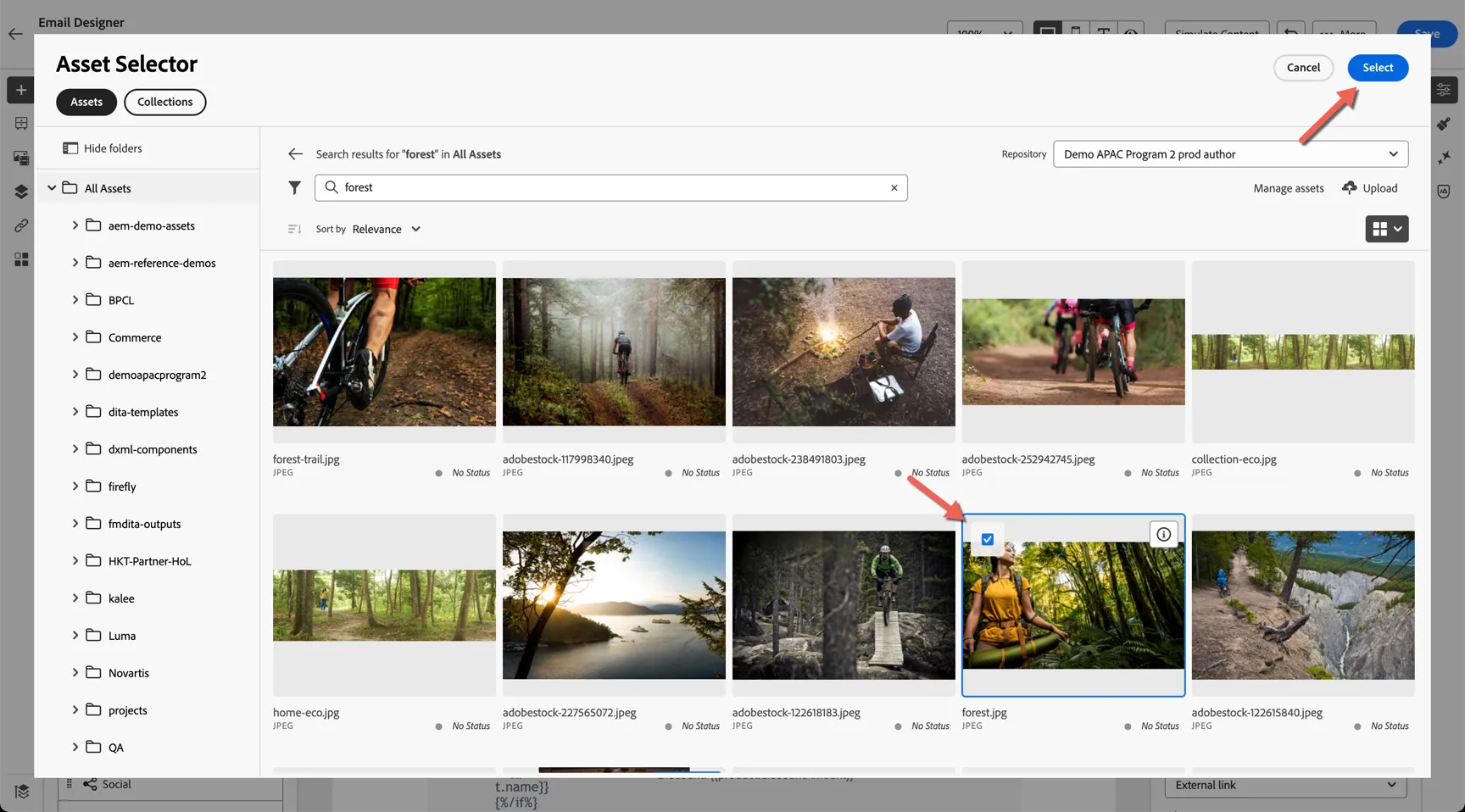Select the home-eco.jpg thumbnail

click(384, 605)
